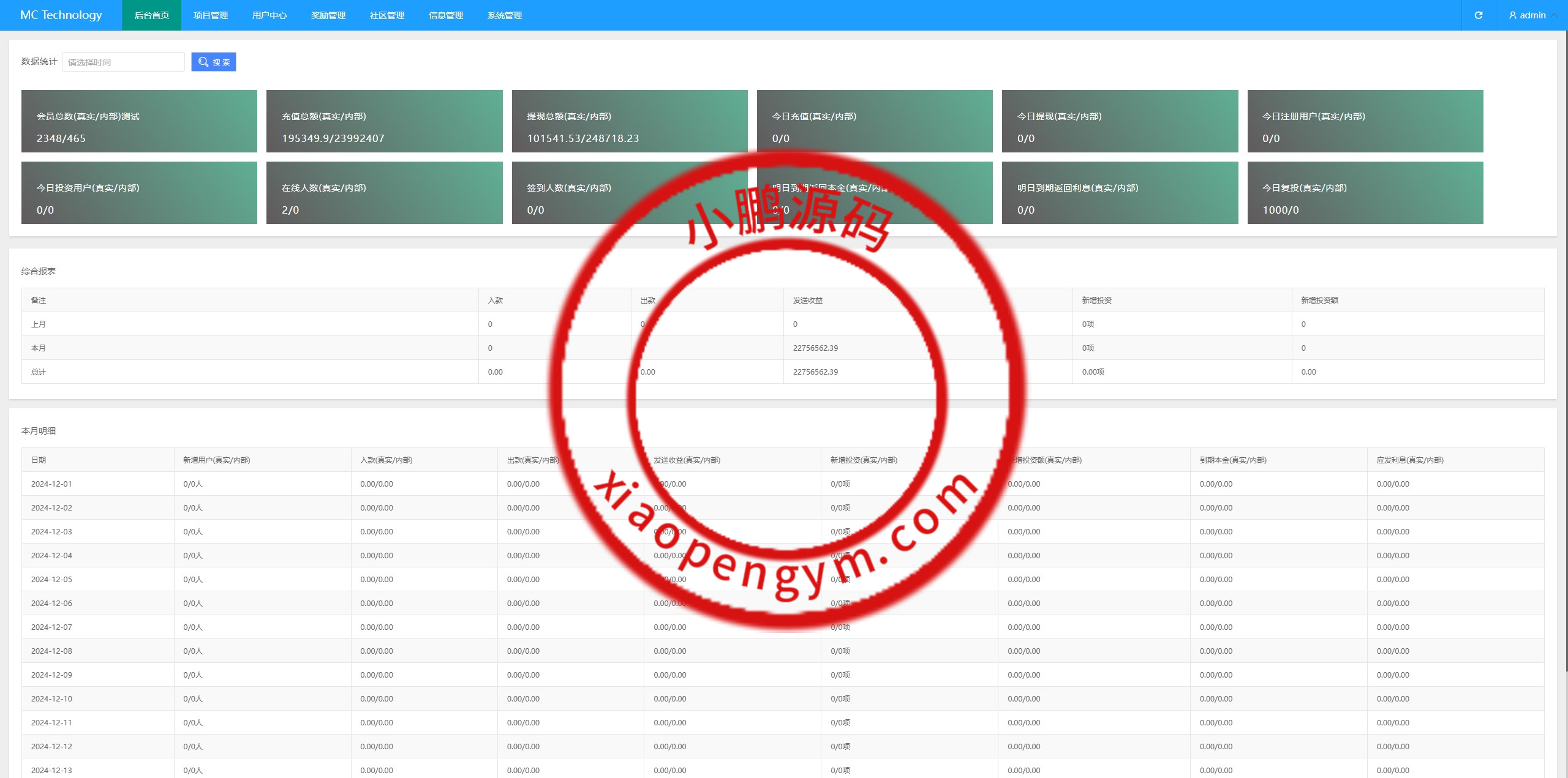Open the 用户中心 menu
This screenshot has height=778, width=1568.
269,15
